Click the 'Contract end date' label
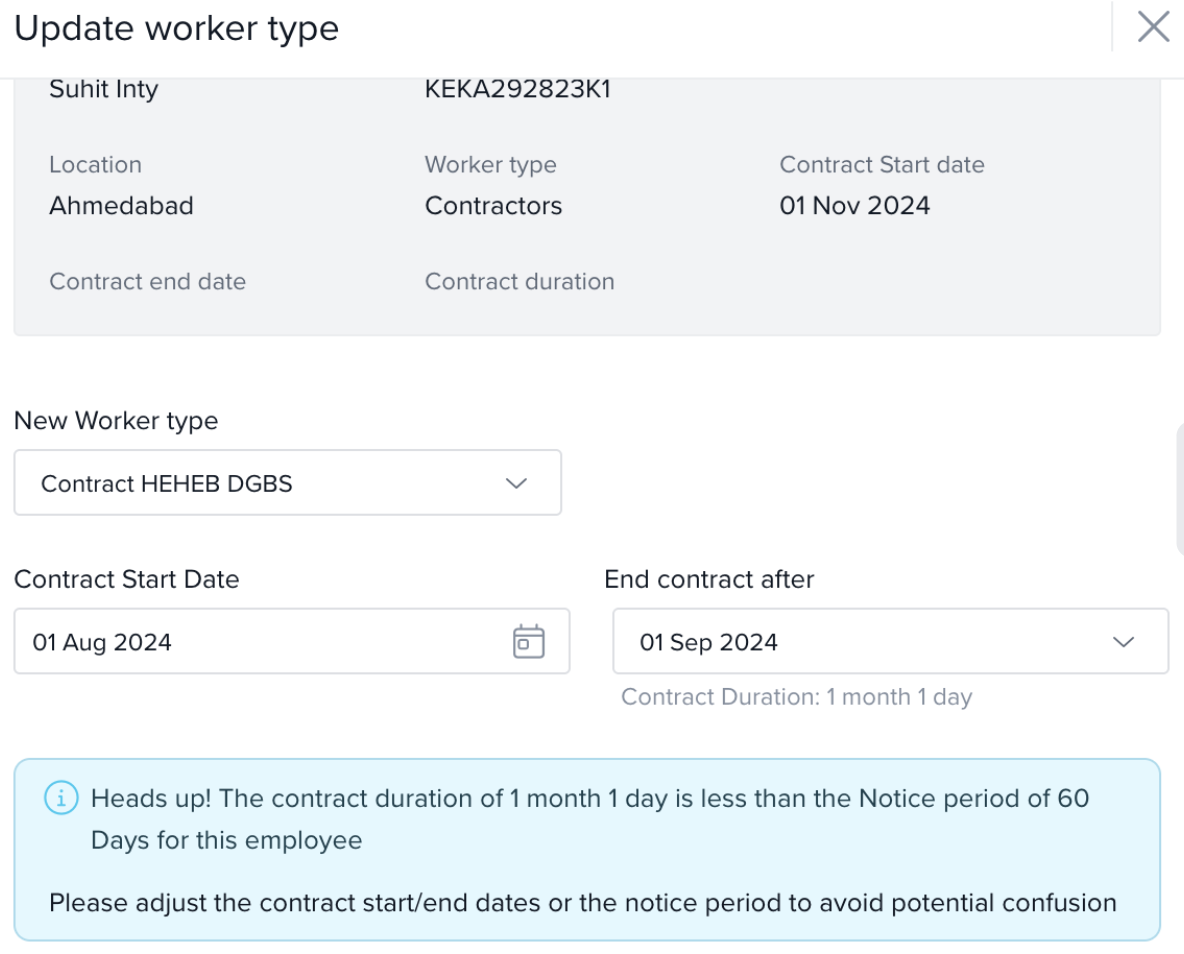This screenshot has width=1184, height=954. pos(147,282)
